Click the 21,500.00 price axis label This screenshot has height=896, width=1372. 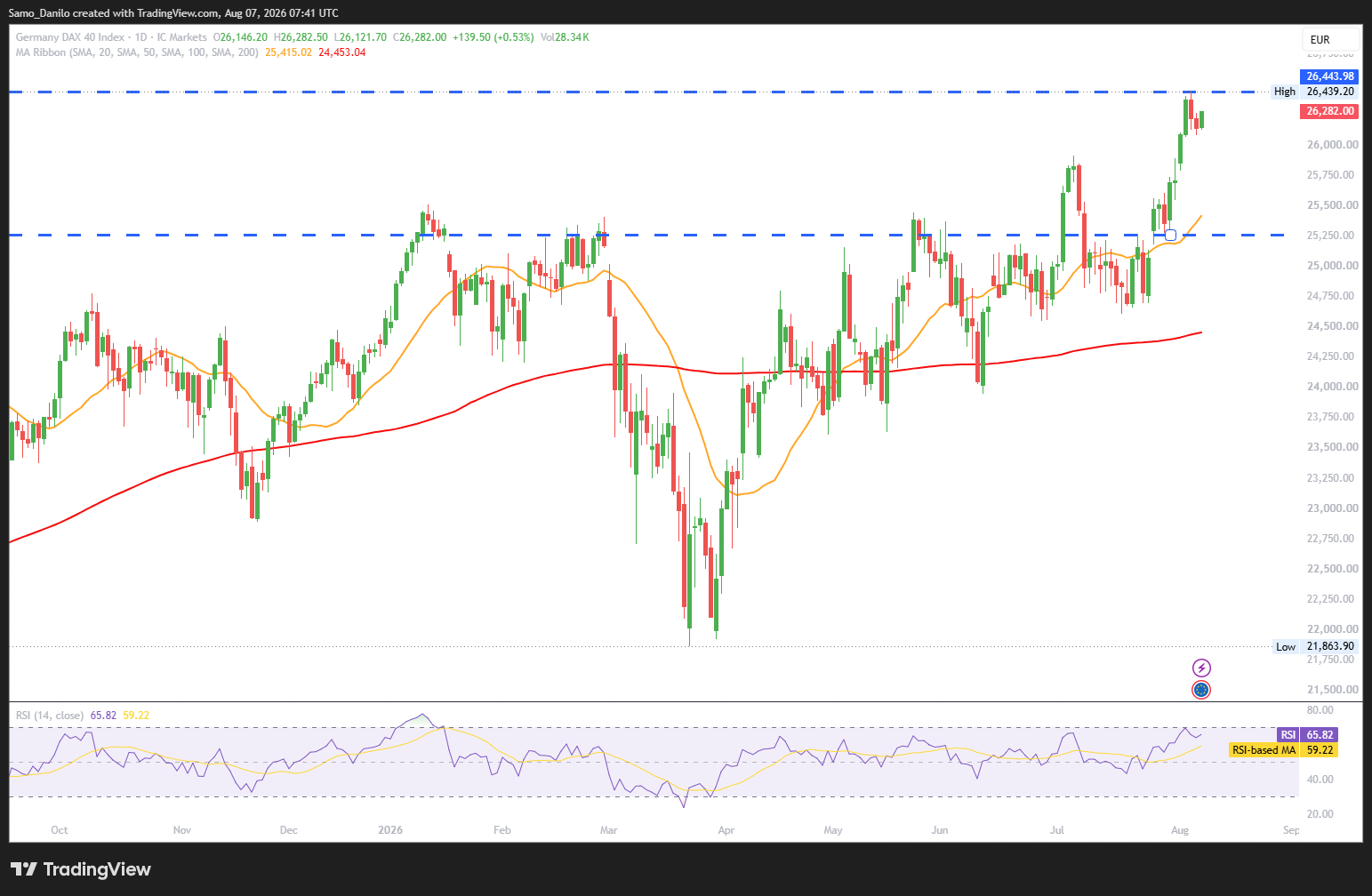1332,689
